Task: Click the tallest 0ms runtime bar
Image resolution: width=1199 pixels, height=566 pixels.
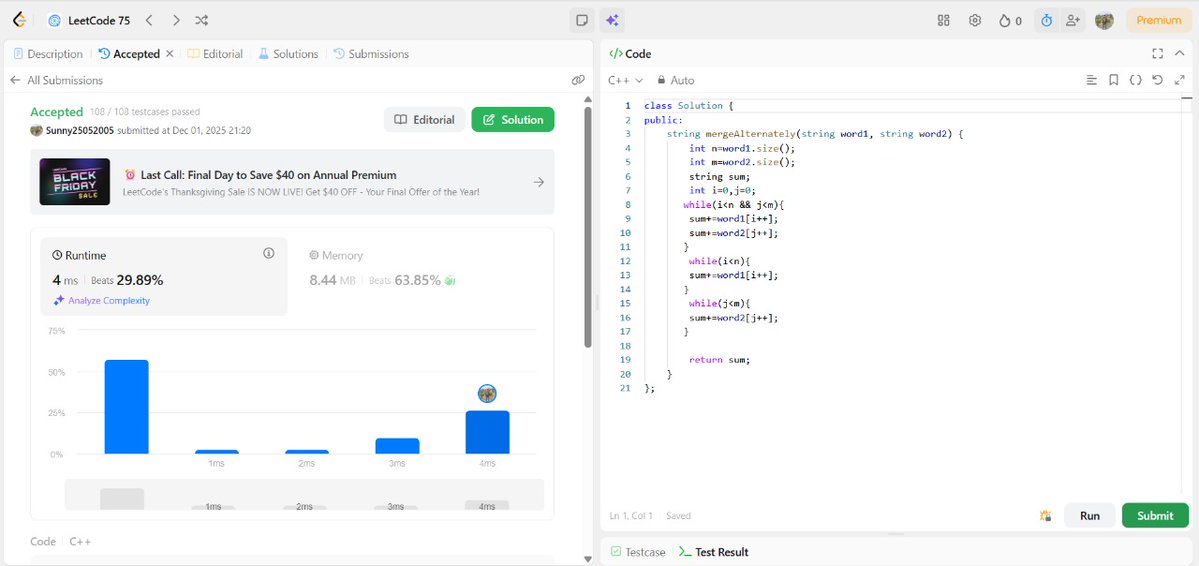Action: click(x=126, y=407)
